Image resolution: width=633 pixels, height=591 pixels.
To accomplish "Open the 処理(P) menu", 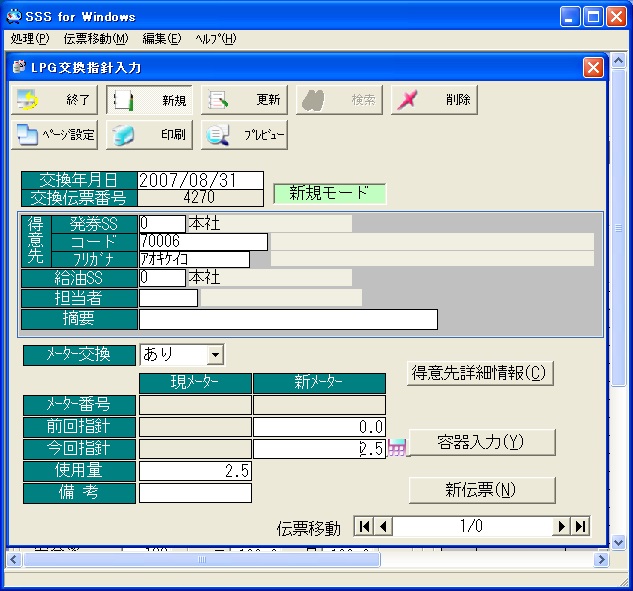I will coord(29,39).
